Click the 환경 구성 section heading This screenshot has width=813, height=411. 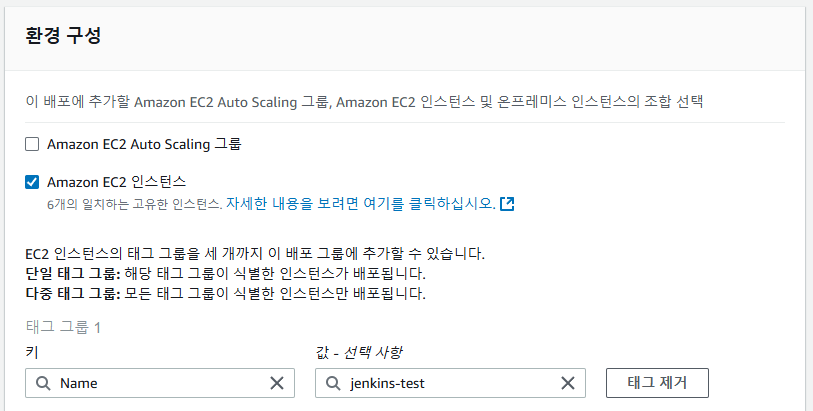point(63,36)
